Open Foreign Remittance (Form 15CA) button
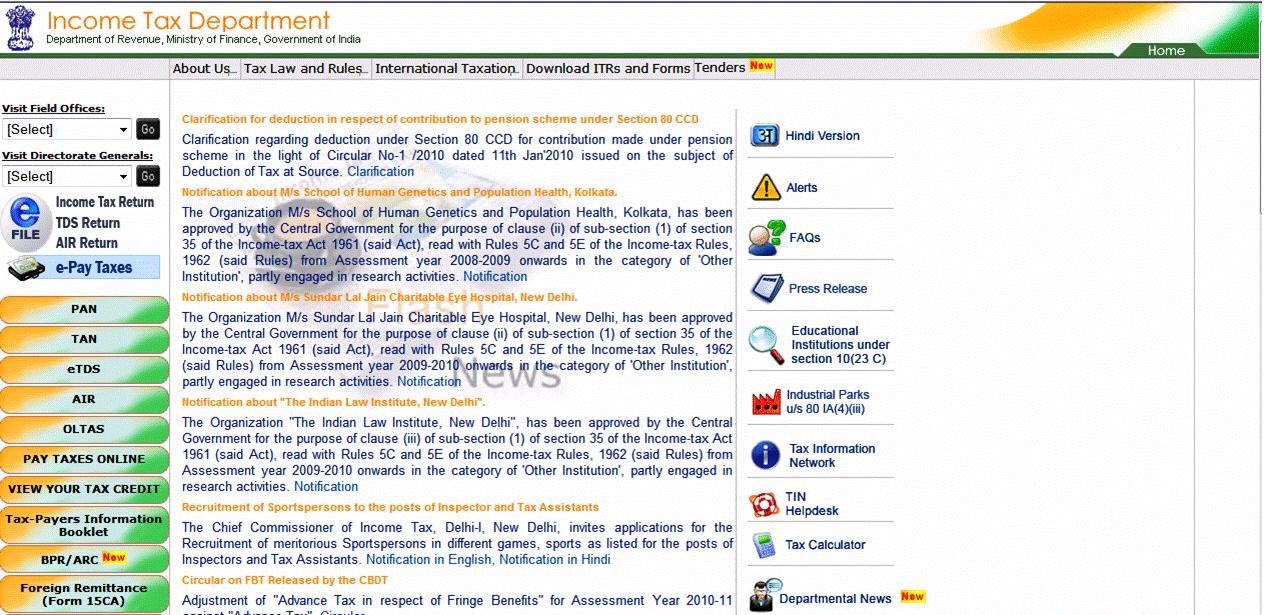This screenshot has width=1279, height=615. pyautogui.click(x=84, y=594)
